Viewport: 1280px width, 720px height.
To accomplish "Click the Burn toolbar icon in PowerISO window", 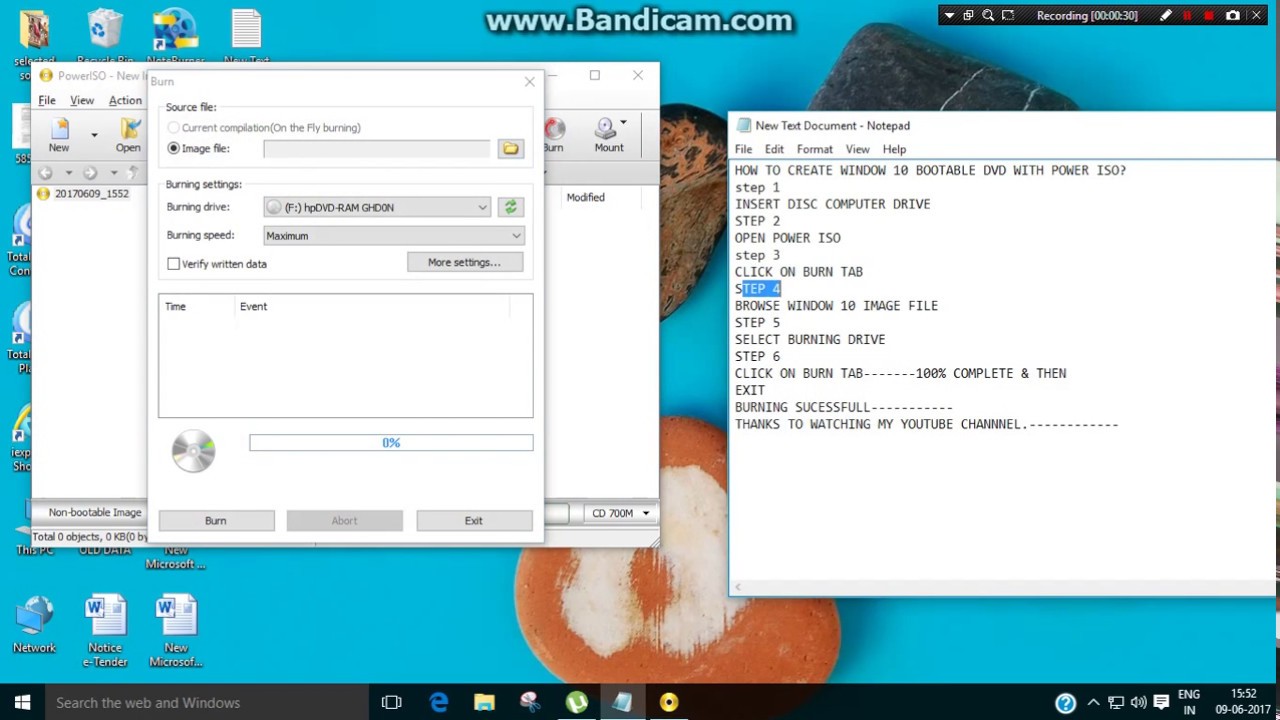I will 553,135.
